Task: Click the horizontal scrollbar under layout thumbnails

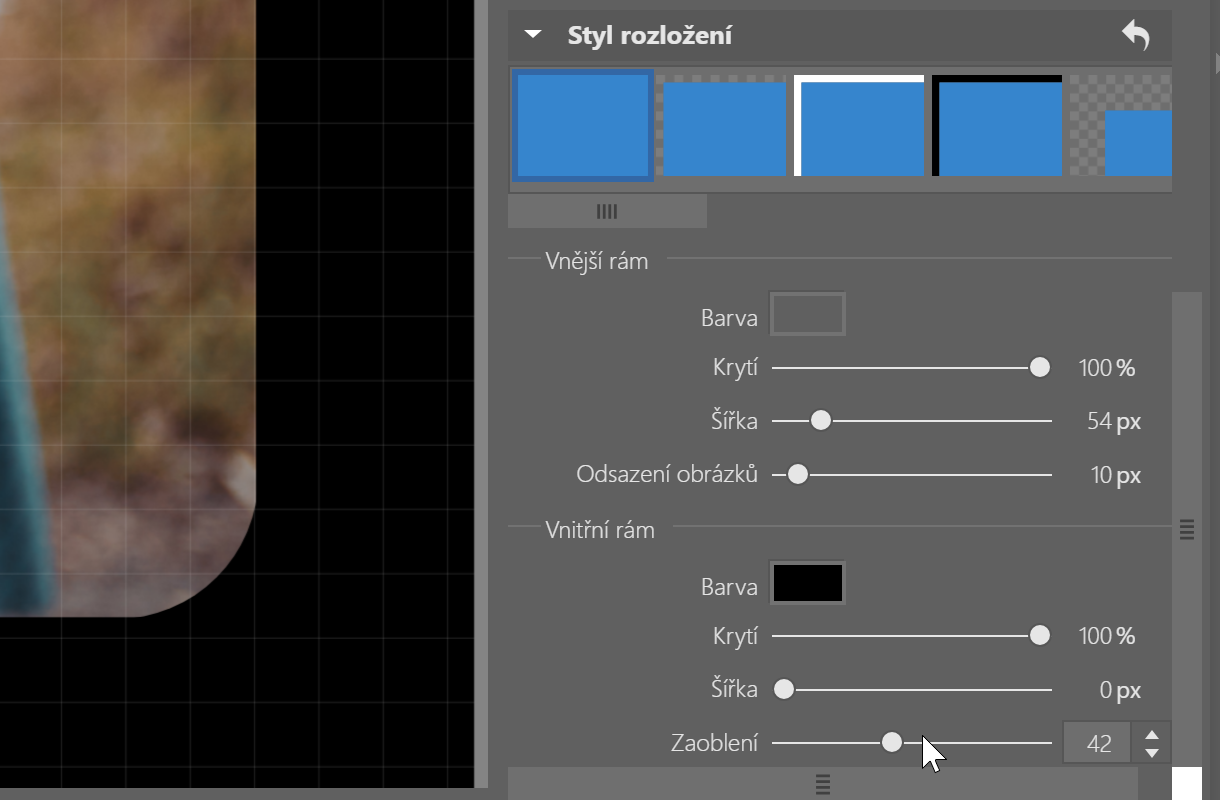Action: (x=607, y=211)
